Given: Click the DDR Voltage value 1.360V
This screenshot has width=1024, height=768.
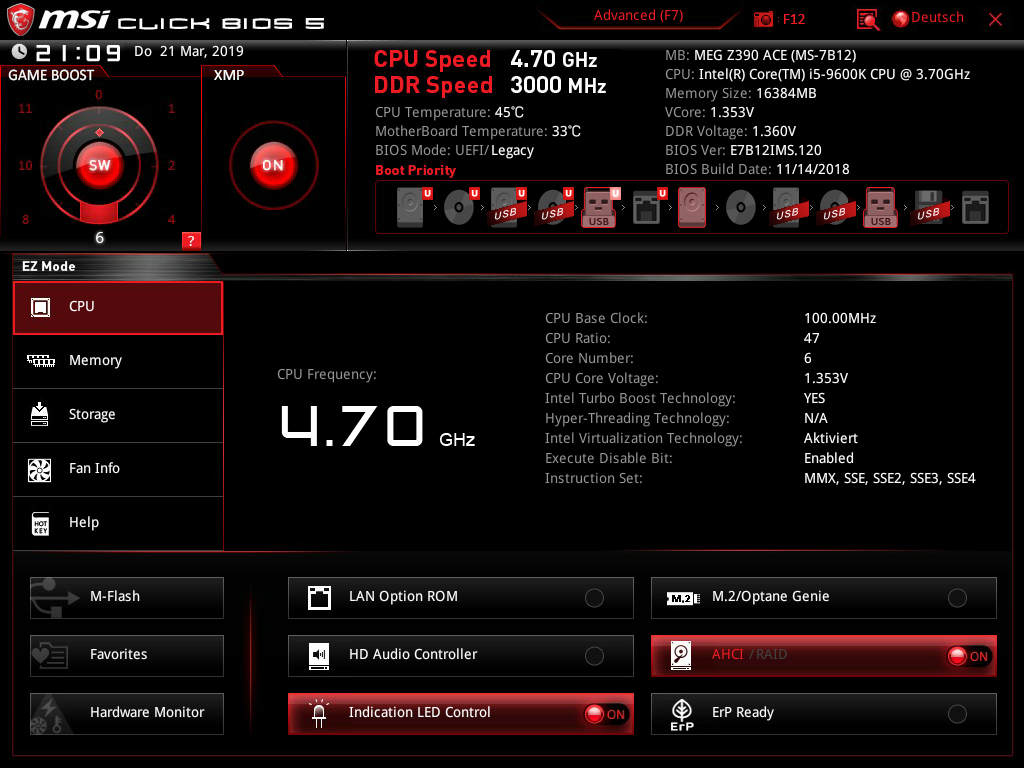Looking at the screenshot, I should click(774, 131).
